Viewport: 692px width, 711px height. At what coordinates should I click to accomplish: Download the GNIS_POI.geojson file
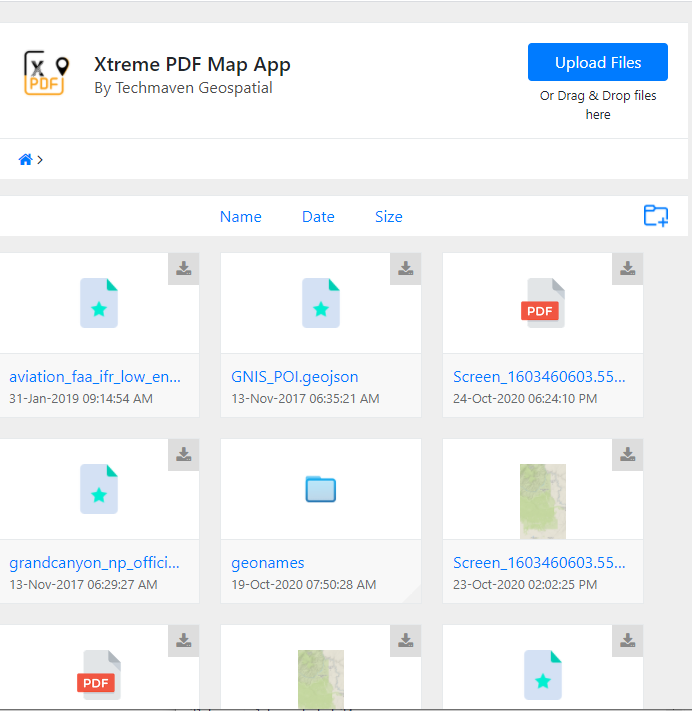(406, 268)
